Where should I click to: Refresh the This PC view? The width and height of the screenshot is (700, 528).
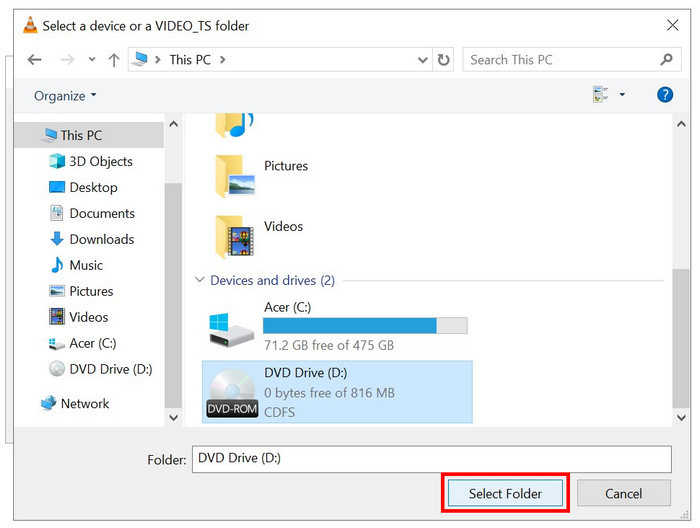tap(443, 59)
